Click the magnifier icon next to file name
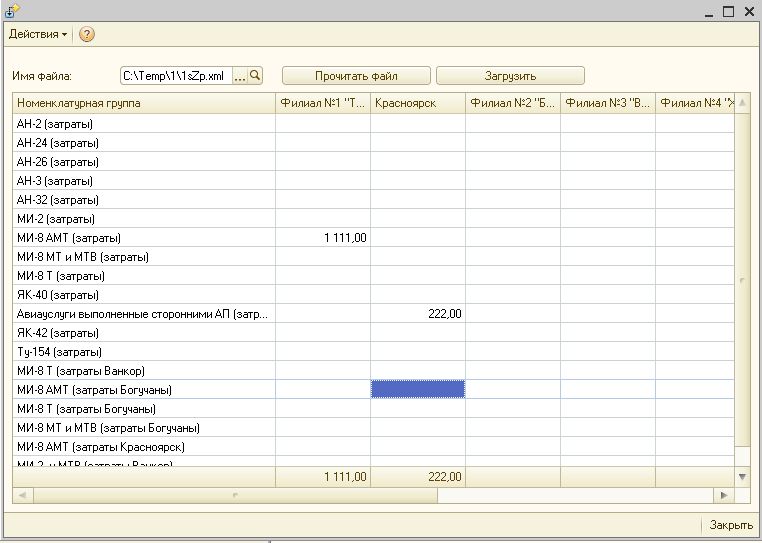Screen dimensions: 762x543 pos(255,76)
